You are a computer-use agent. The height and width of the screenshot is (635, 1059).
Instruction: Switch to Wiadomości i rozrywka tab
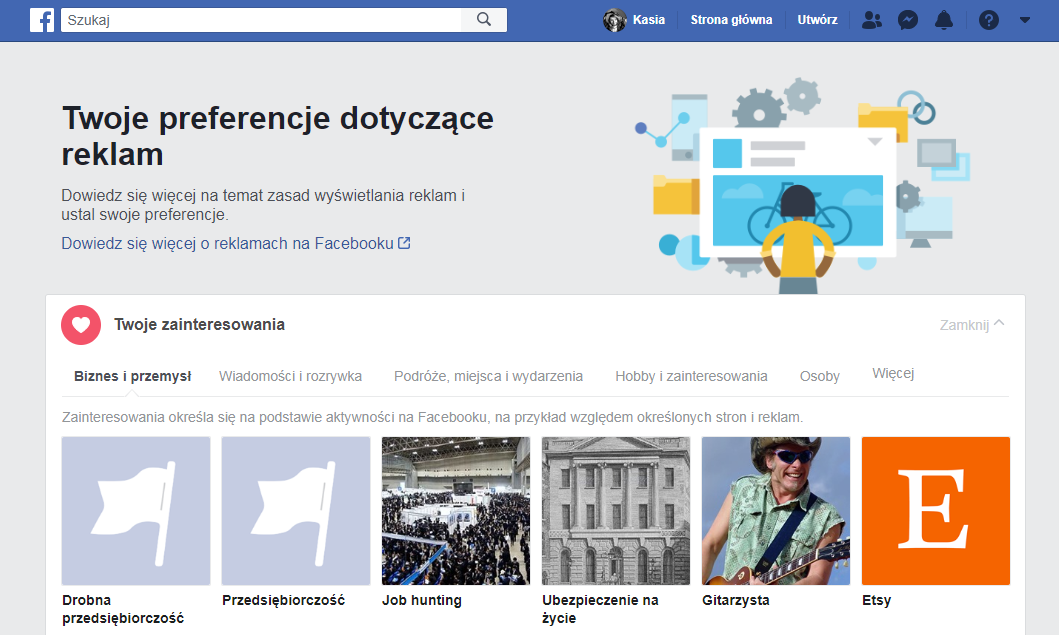tap(290, 376)
